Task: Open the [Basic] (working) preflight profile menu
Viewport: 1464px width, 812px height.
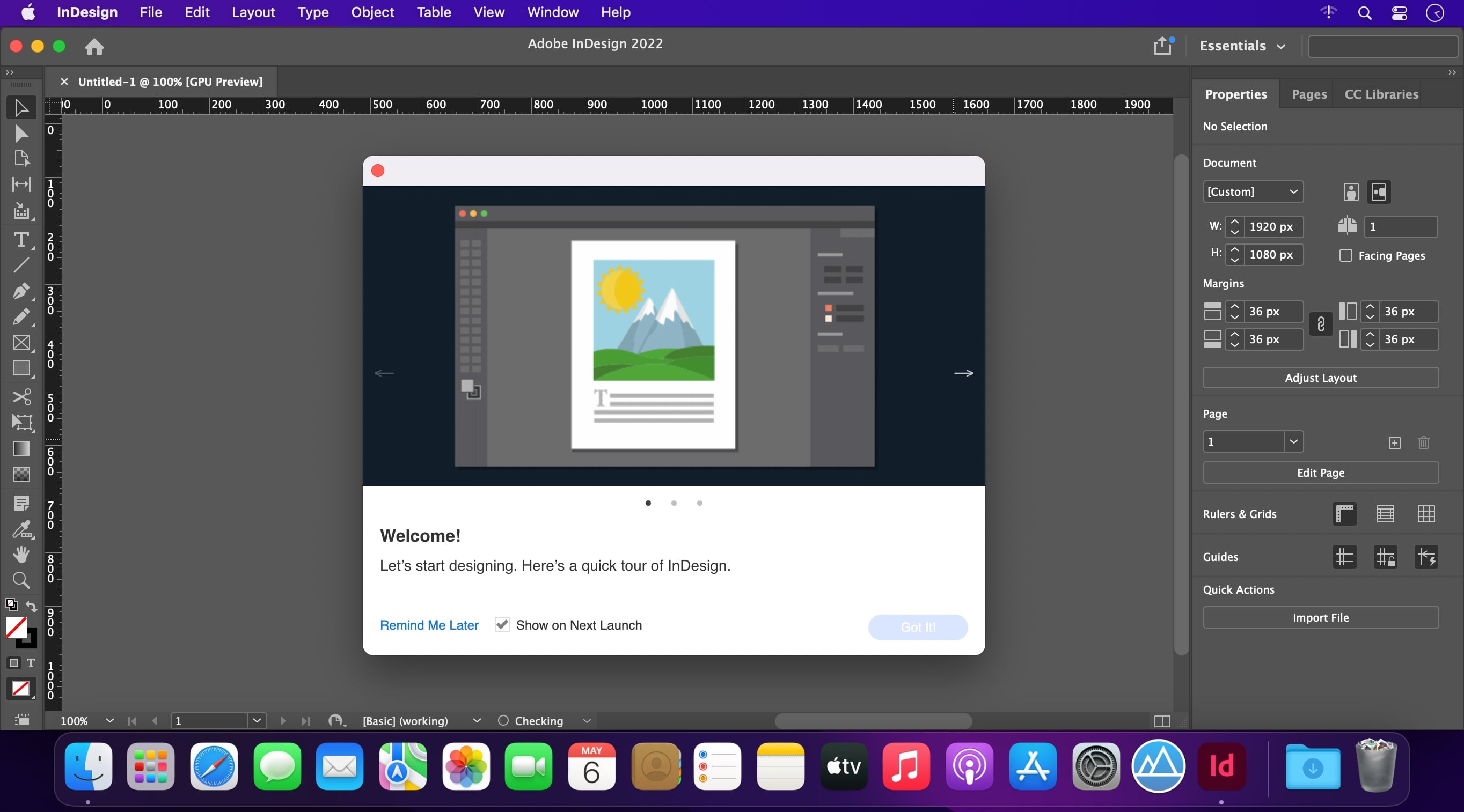Action: click(477, 721)
